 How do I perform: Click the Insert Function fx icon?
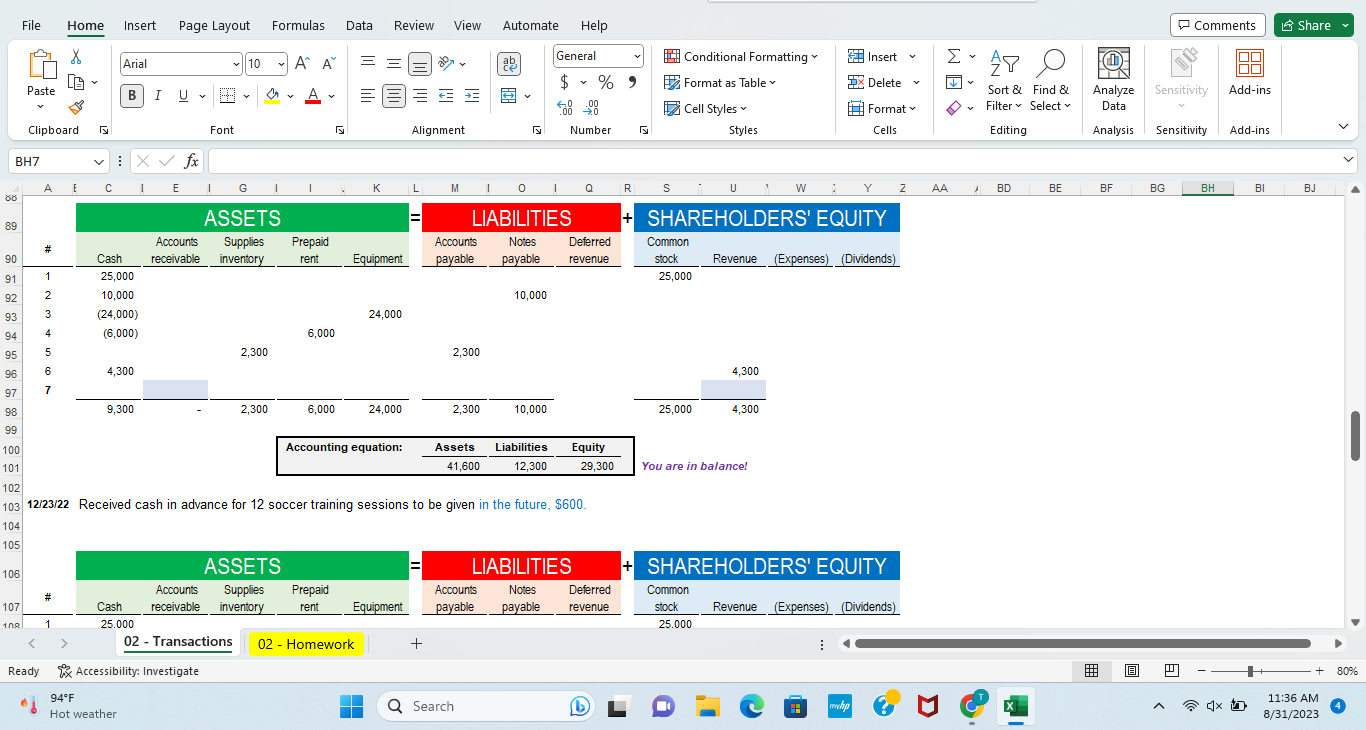pos(192,161)
